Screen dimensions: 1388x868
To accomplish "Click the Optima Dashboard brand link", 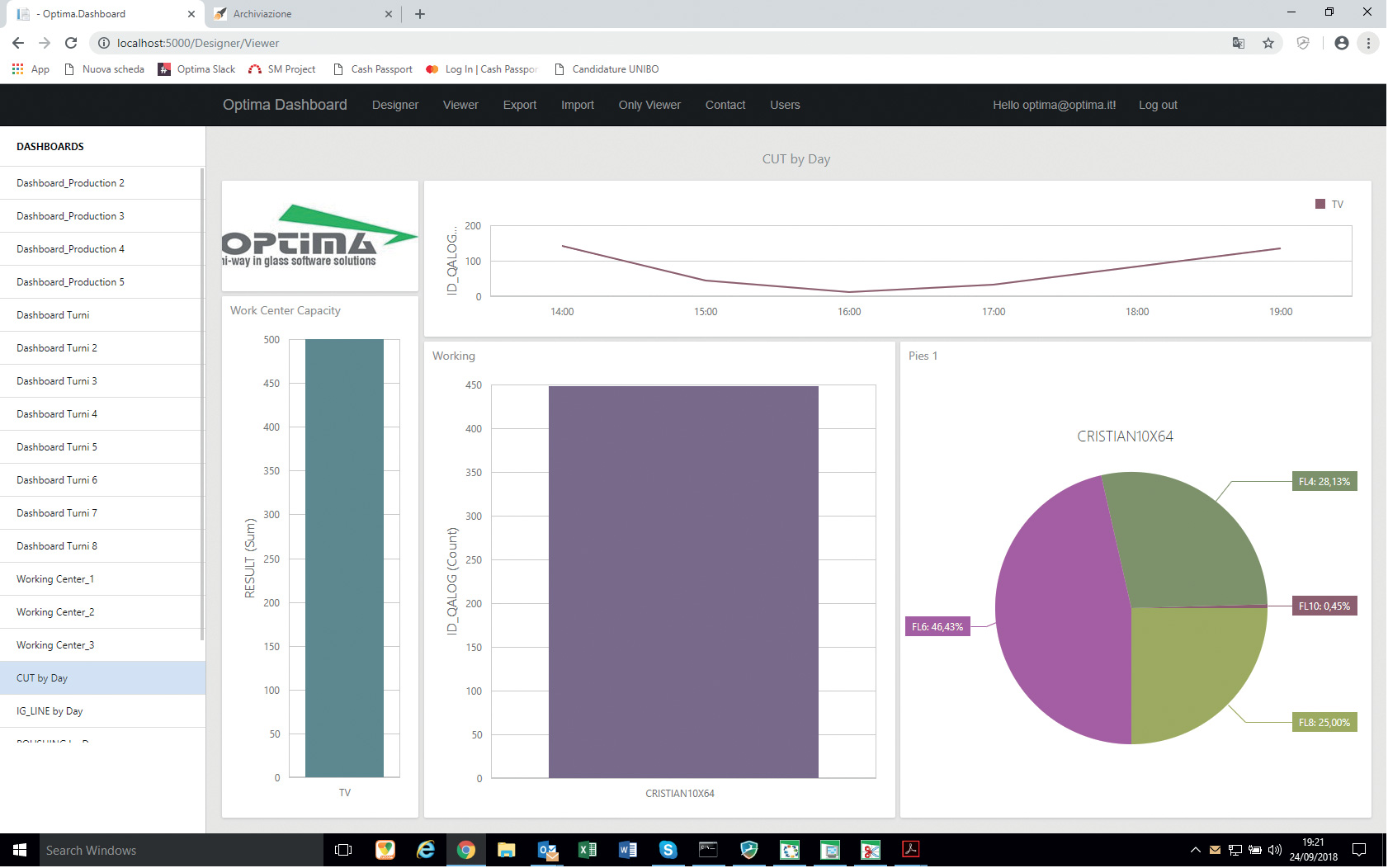I will [285, 105].
